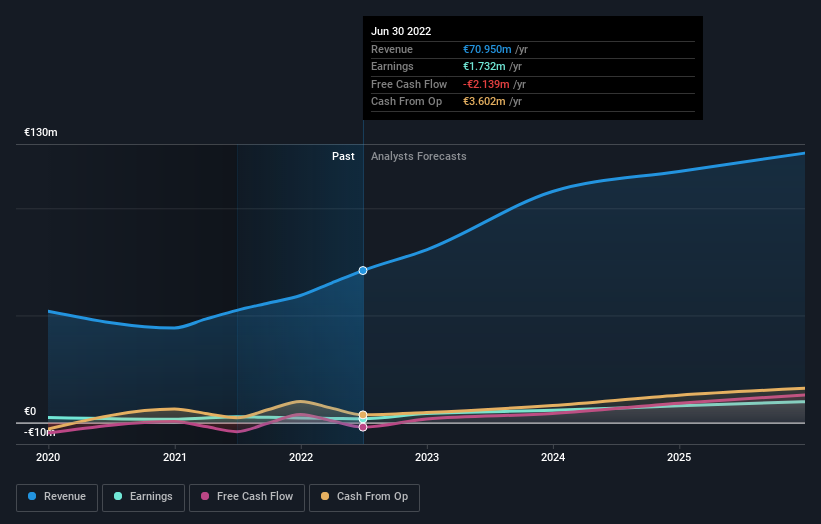Click the 2020 x-axis label
Screen dimensions: 821x524
pyautogui.click(x=48, y=457)
